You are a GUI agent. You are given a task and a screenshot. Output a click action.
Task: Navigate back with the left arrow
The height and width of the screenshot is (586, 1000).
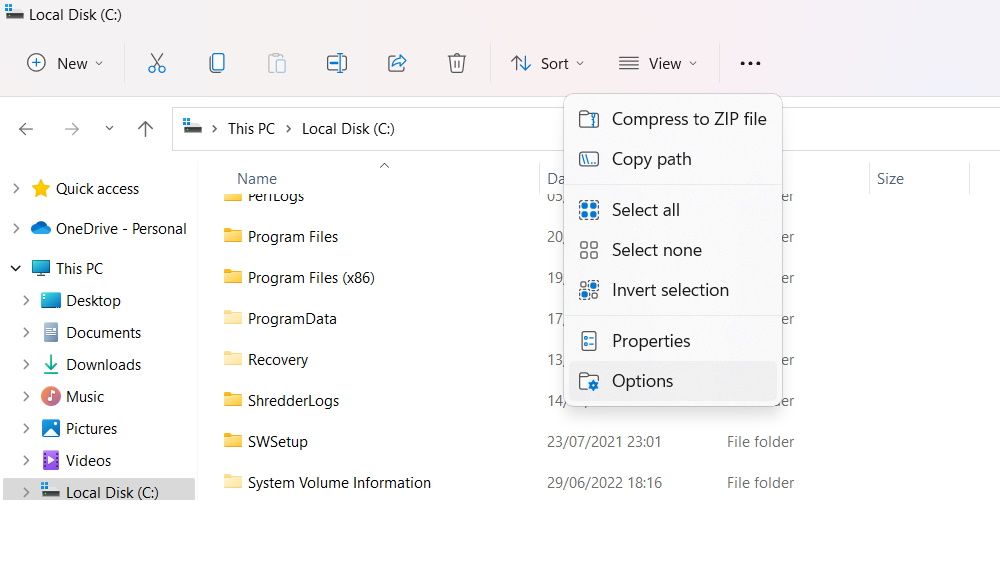click(26, 129)
